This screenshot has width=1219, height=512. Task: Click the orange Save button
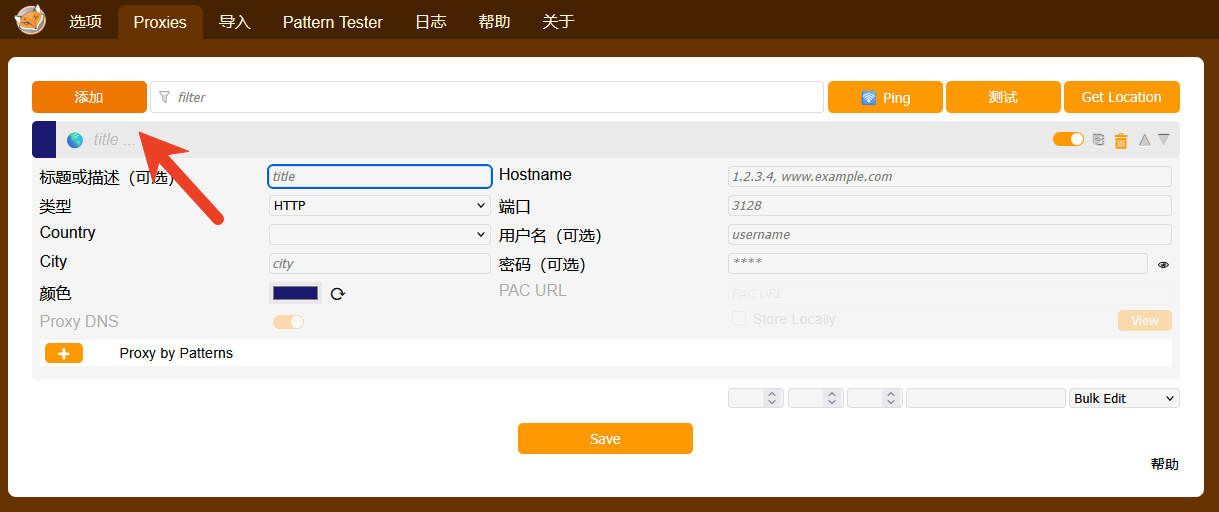tap(605, 439)
